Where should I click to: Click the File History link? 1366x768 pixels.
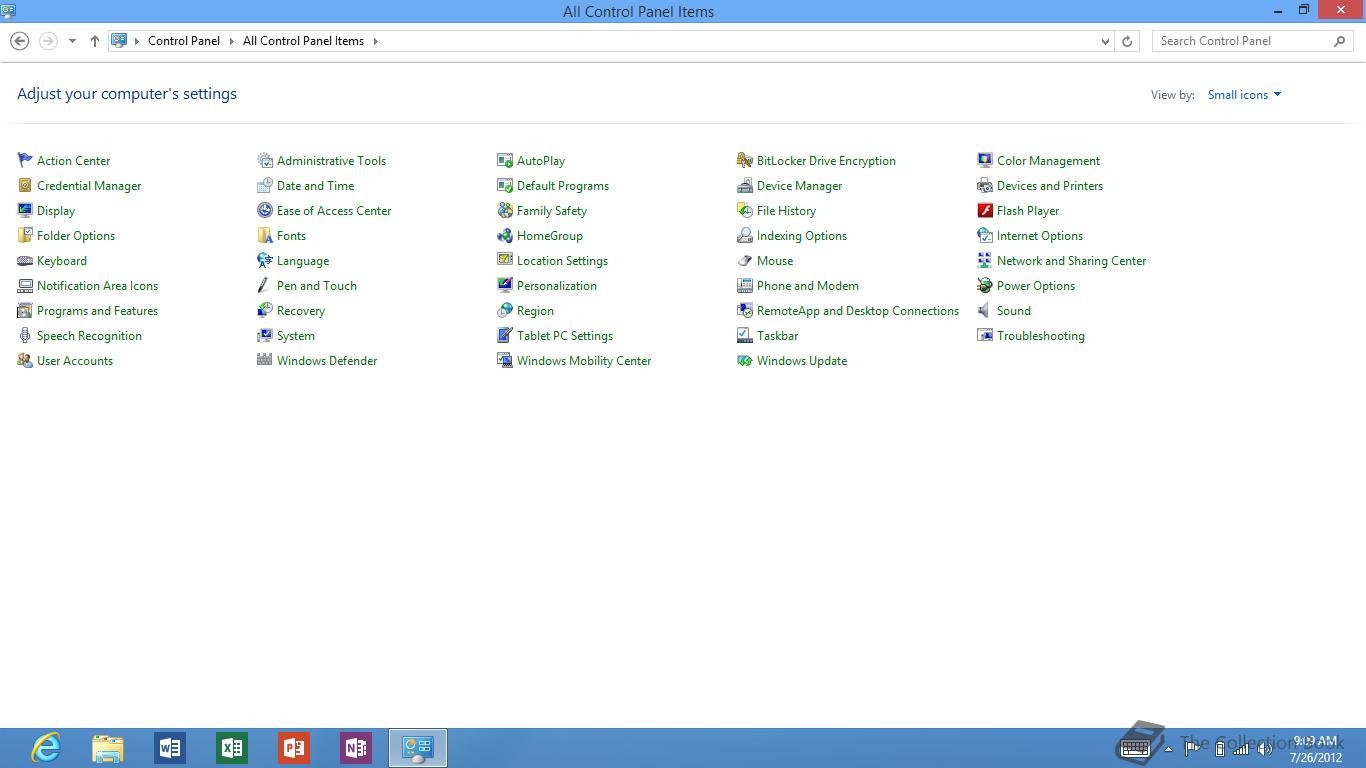click(x=786, y=211)
